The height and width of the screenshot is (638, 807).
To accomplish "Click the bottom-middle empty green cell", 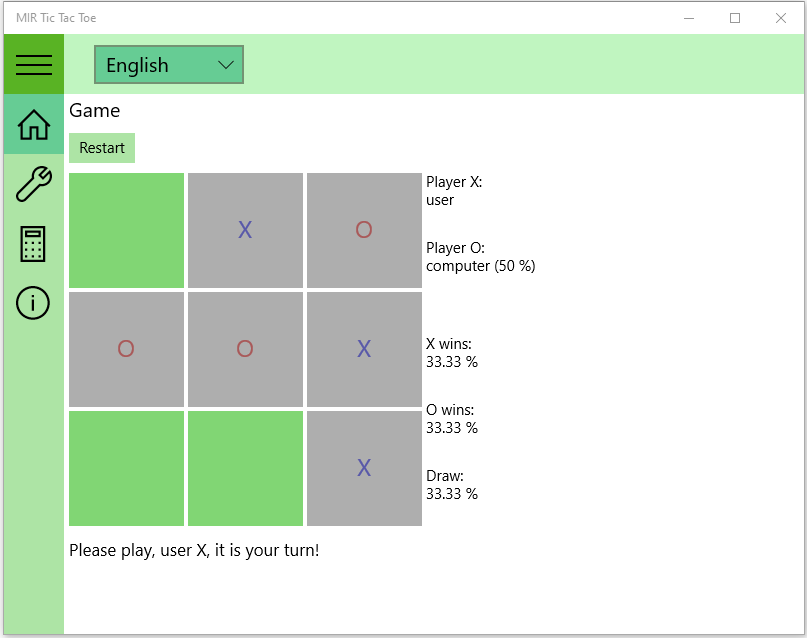I will point(244,467).
